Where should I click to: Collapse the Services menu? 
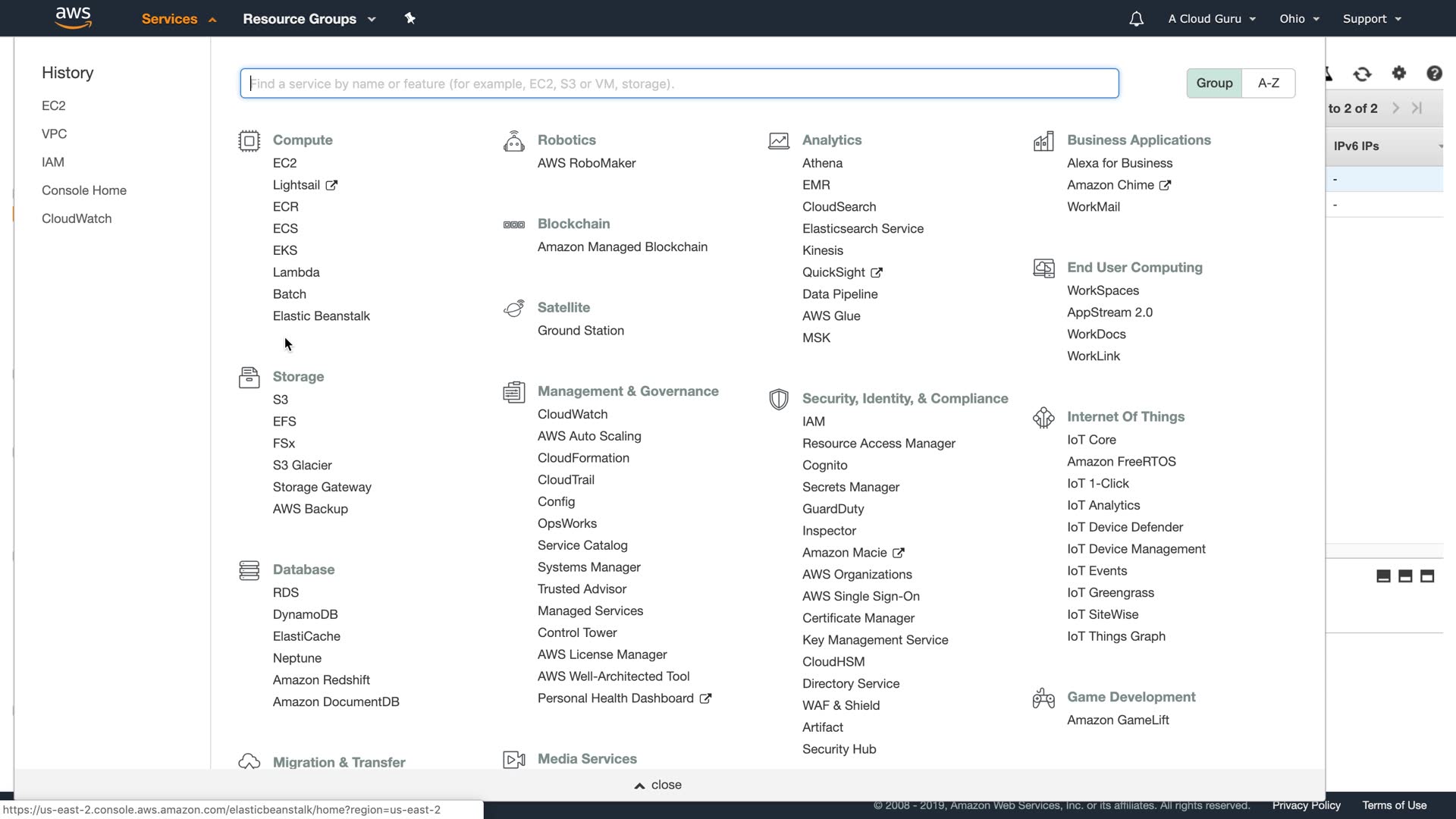(x=179, y=19)
